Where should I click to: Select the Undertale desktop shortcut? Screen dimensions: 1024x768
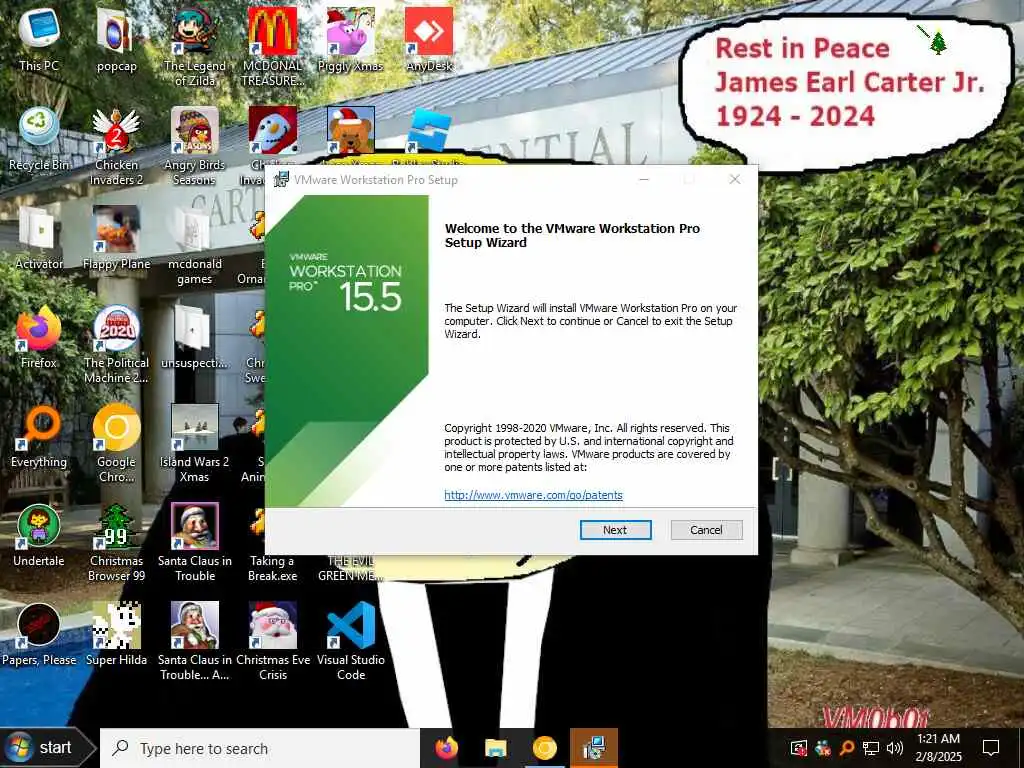click(x=39, y=536)
